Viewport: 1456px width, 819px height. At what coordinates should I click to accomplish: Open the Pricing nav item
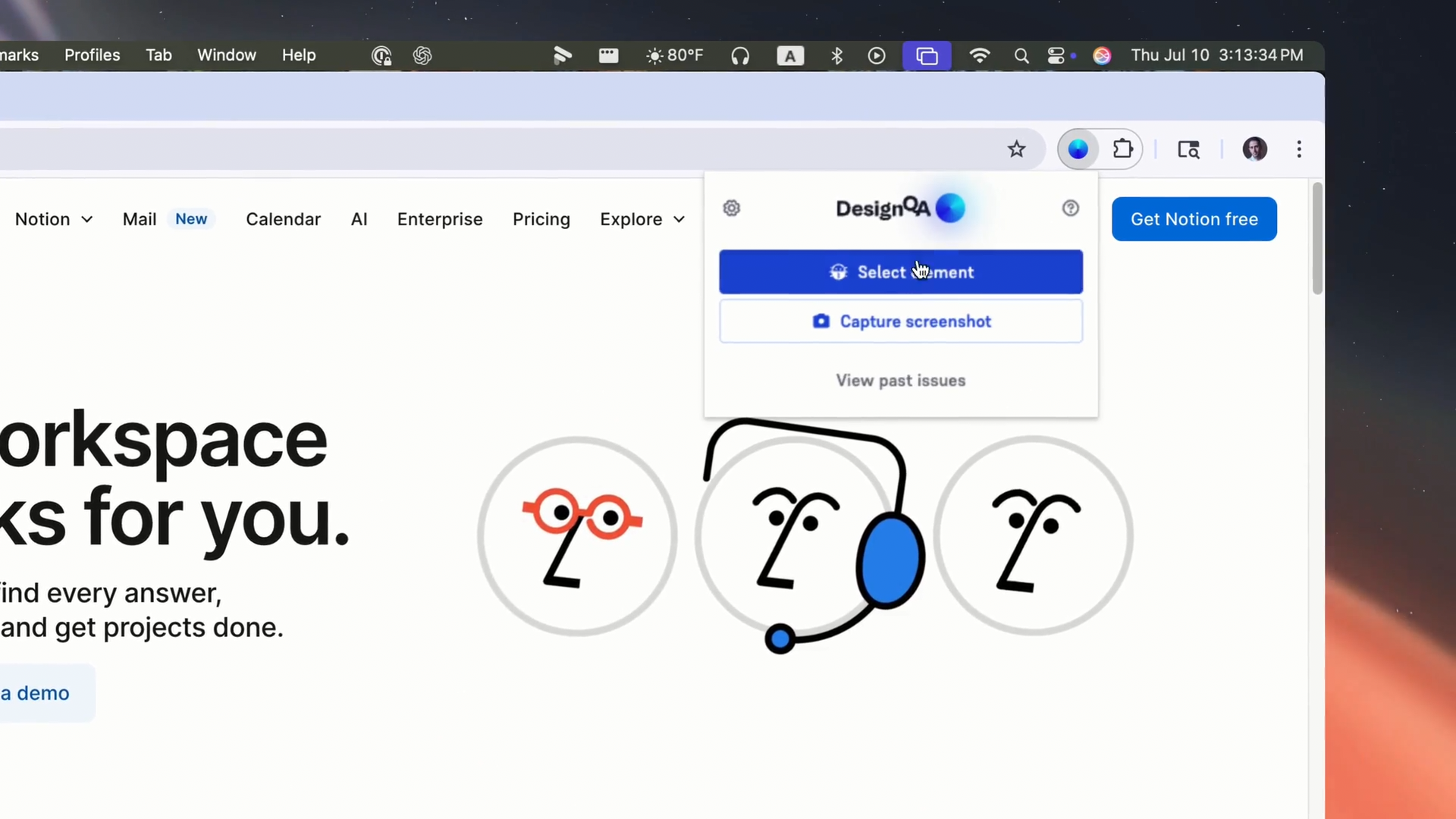click(541, 219)
